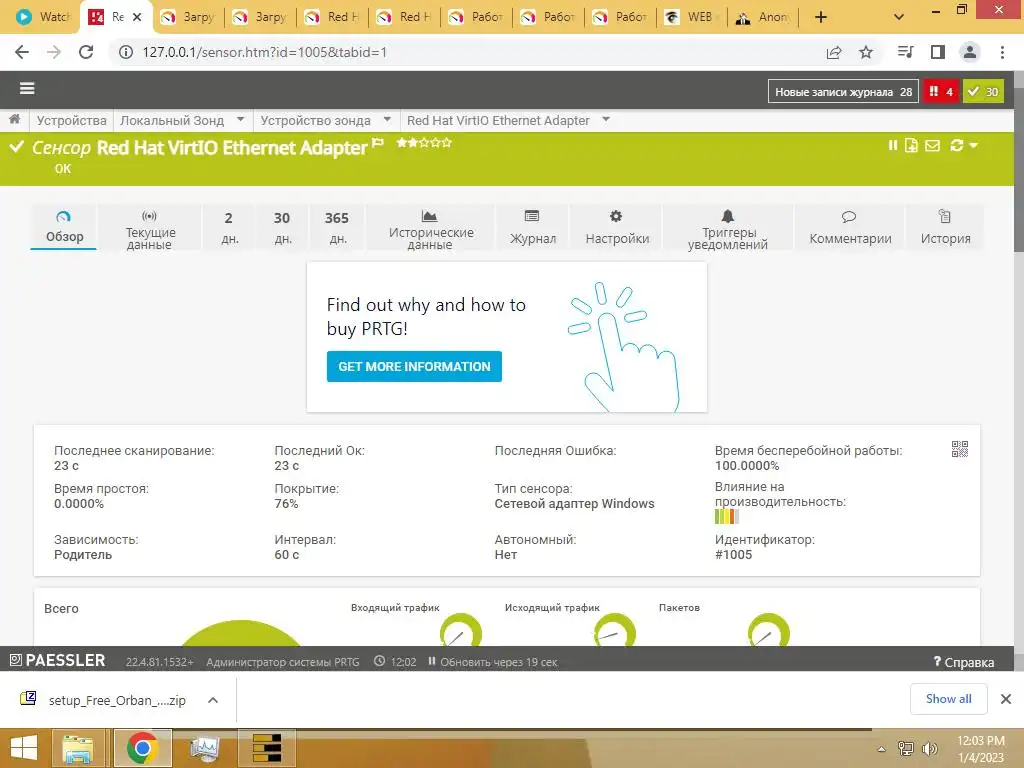The height and width of the screenshot is (768, 1024).
Task: Open dropdown arrow next to refresh icon
Action: 974,146
